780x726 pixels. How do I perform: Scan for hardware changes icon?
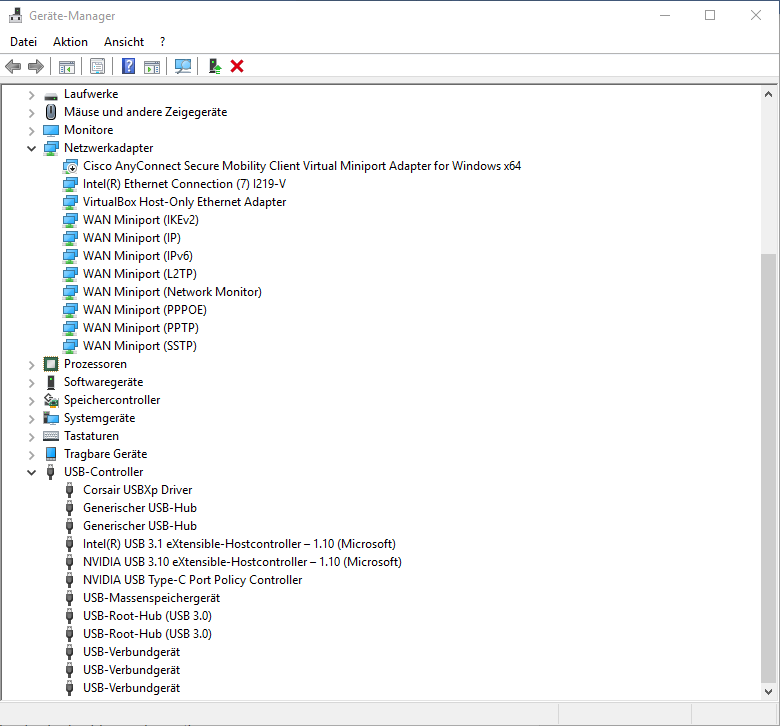(x=183, y=66)
